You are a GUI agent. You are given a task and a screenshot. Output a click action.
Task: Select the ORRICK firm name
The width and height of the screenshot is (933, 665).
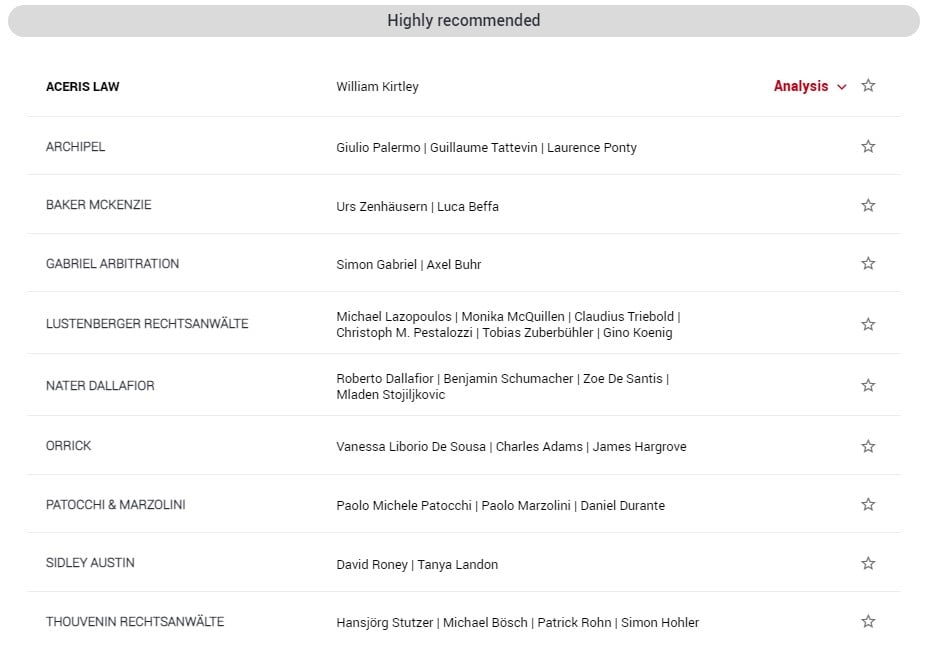[x=68, y=446]
